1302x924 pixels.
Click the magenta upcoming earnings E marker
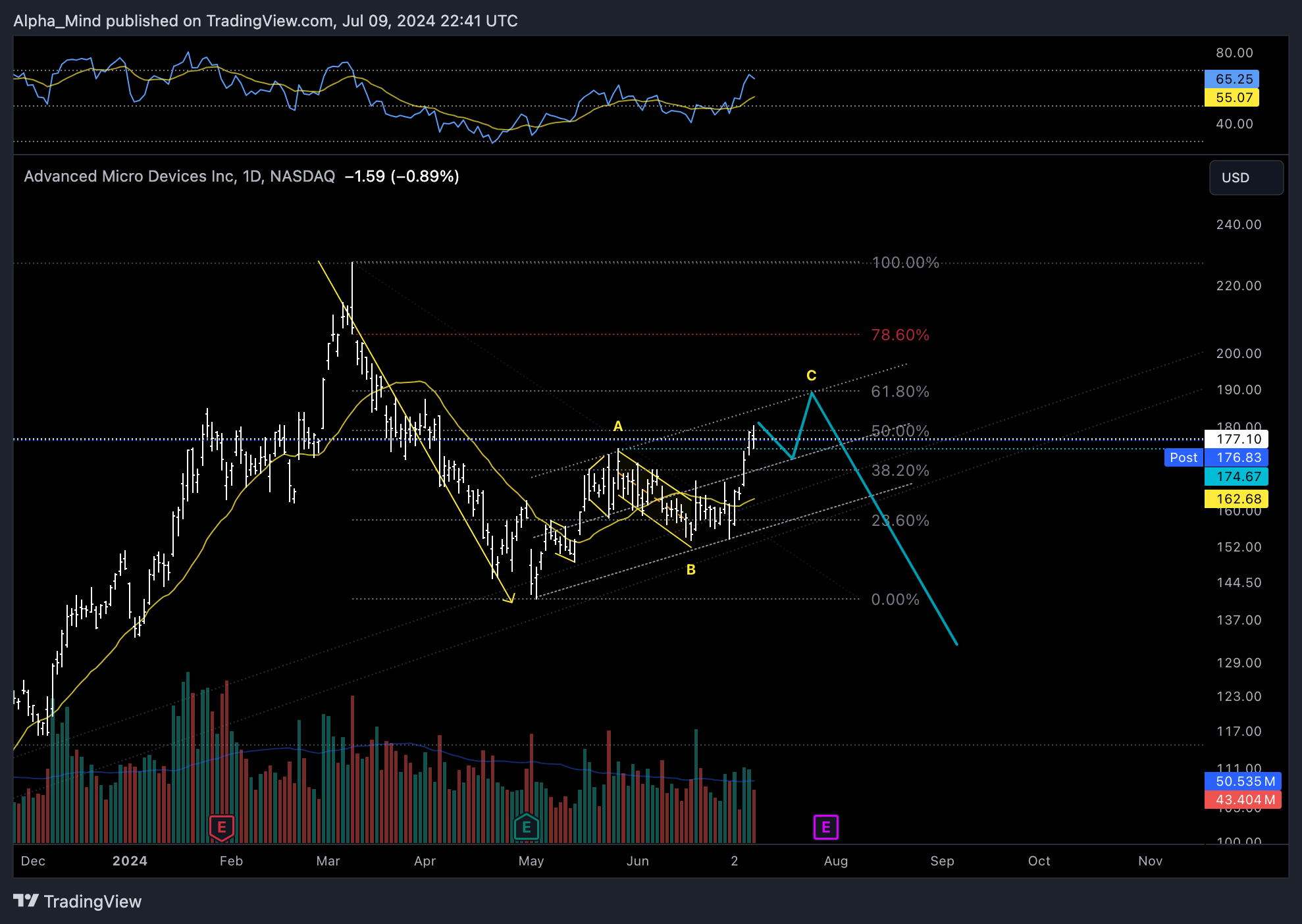tap(825, 827)
